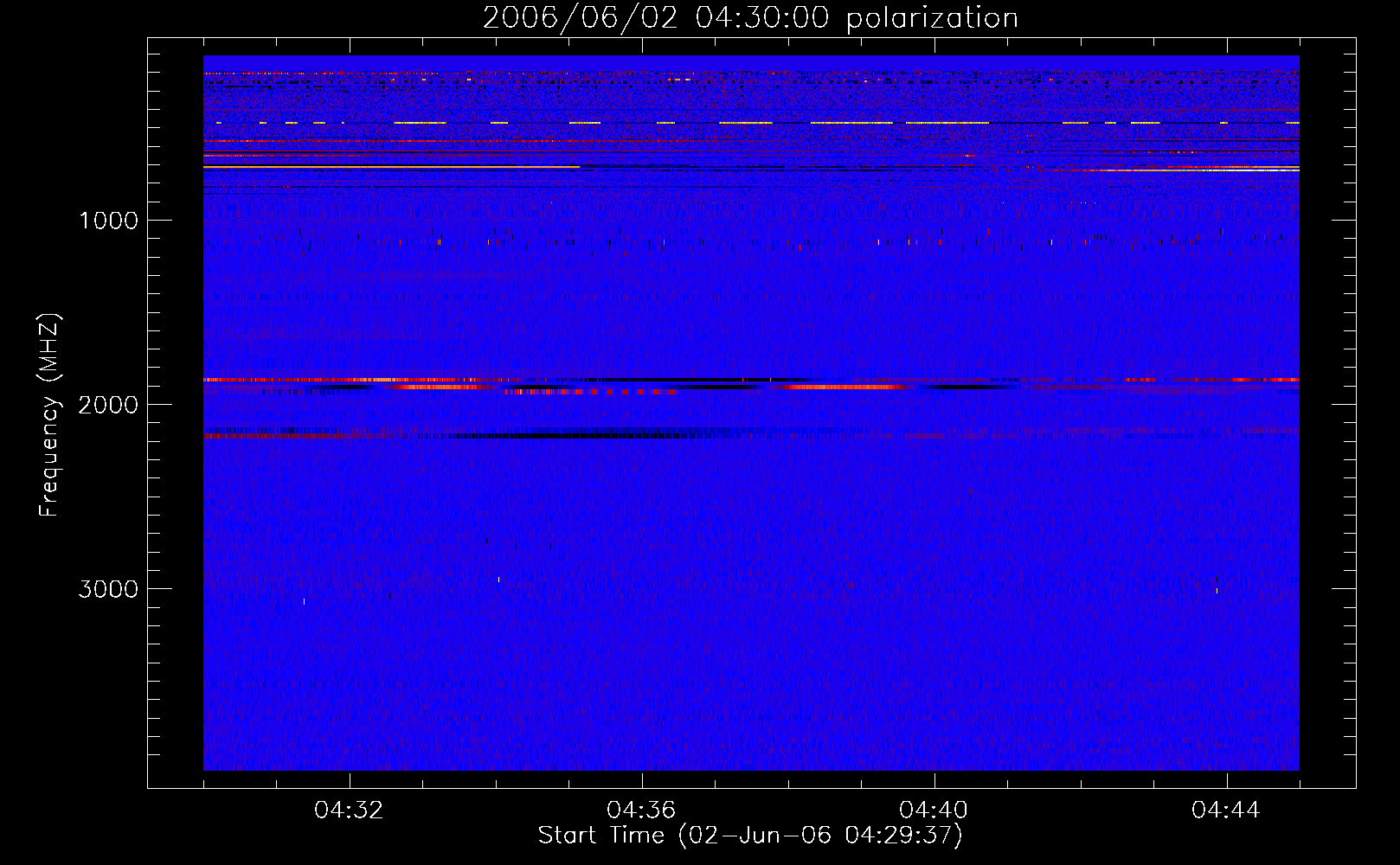Click the 04:44 time tick label

point(1226,811)
